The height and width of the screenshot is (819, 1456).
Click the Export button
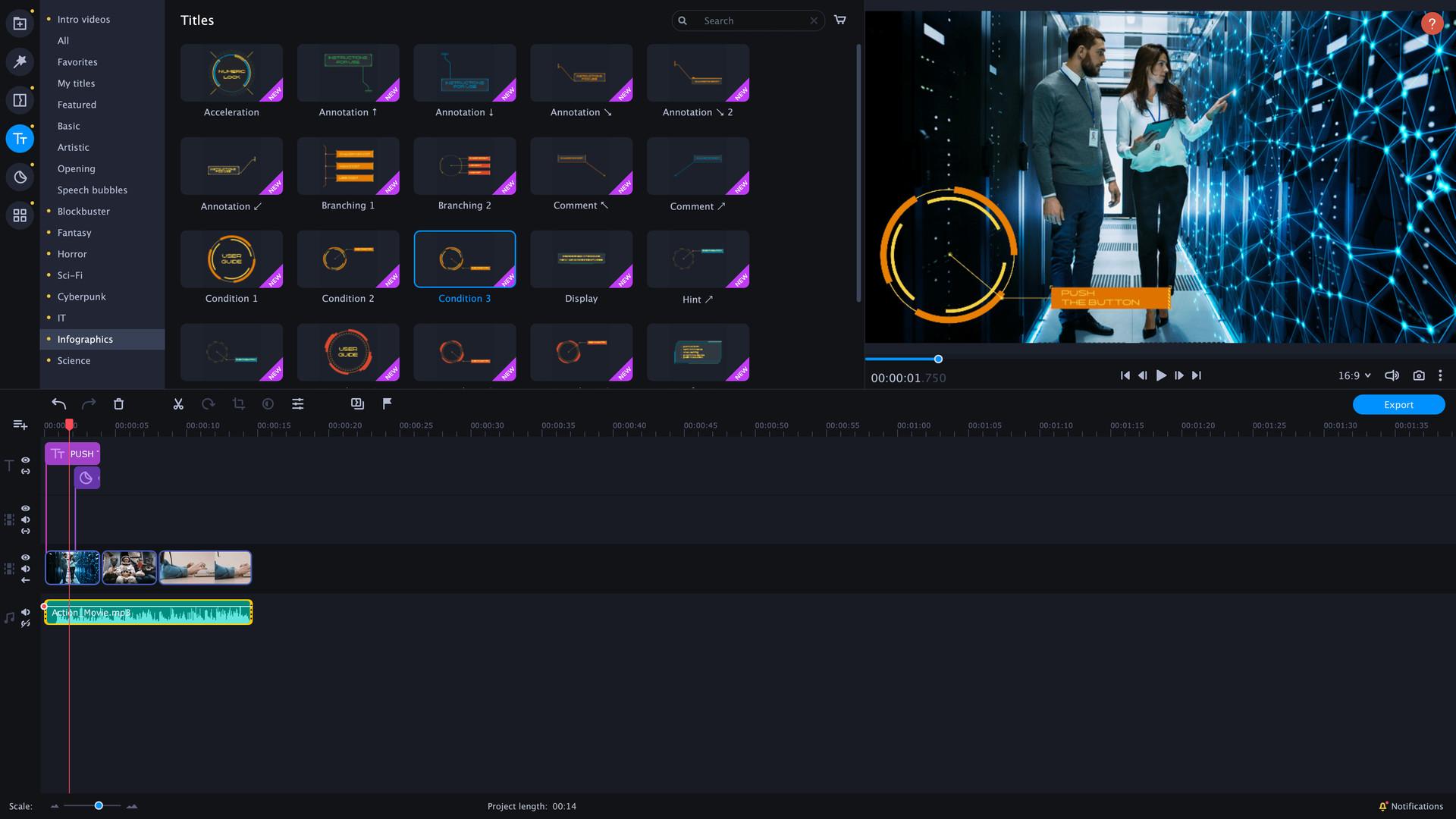[x=1398, y=404]
